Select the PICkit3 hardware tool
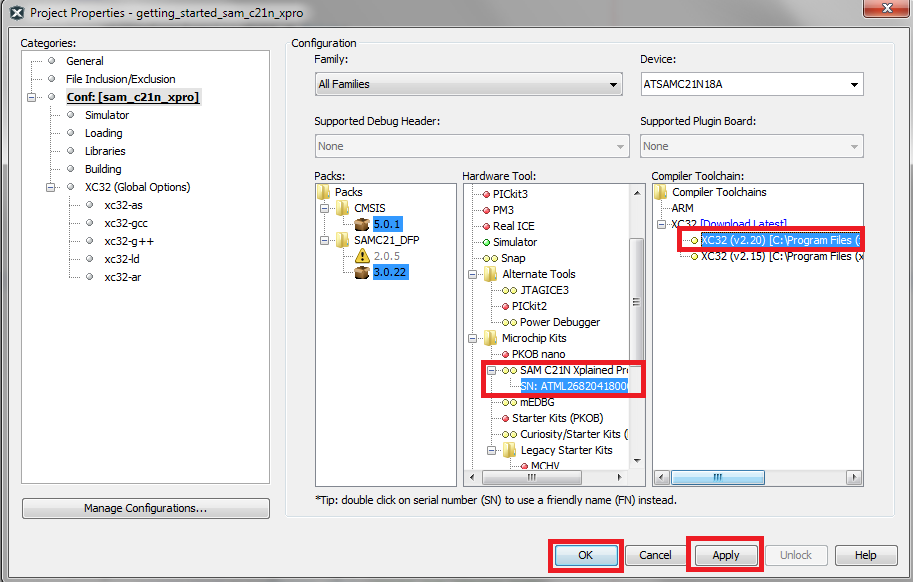Viewport: 913px width, 582px height. [x=509, y=194]
